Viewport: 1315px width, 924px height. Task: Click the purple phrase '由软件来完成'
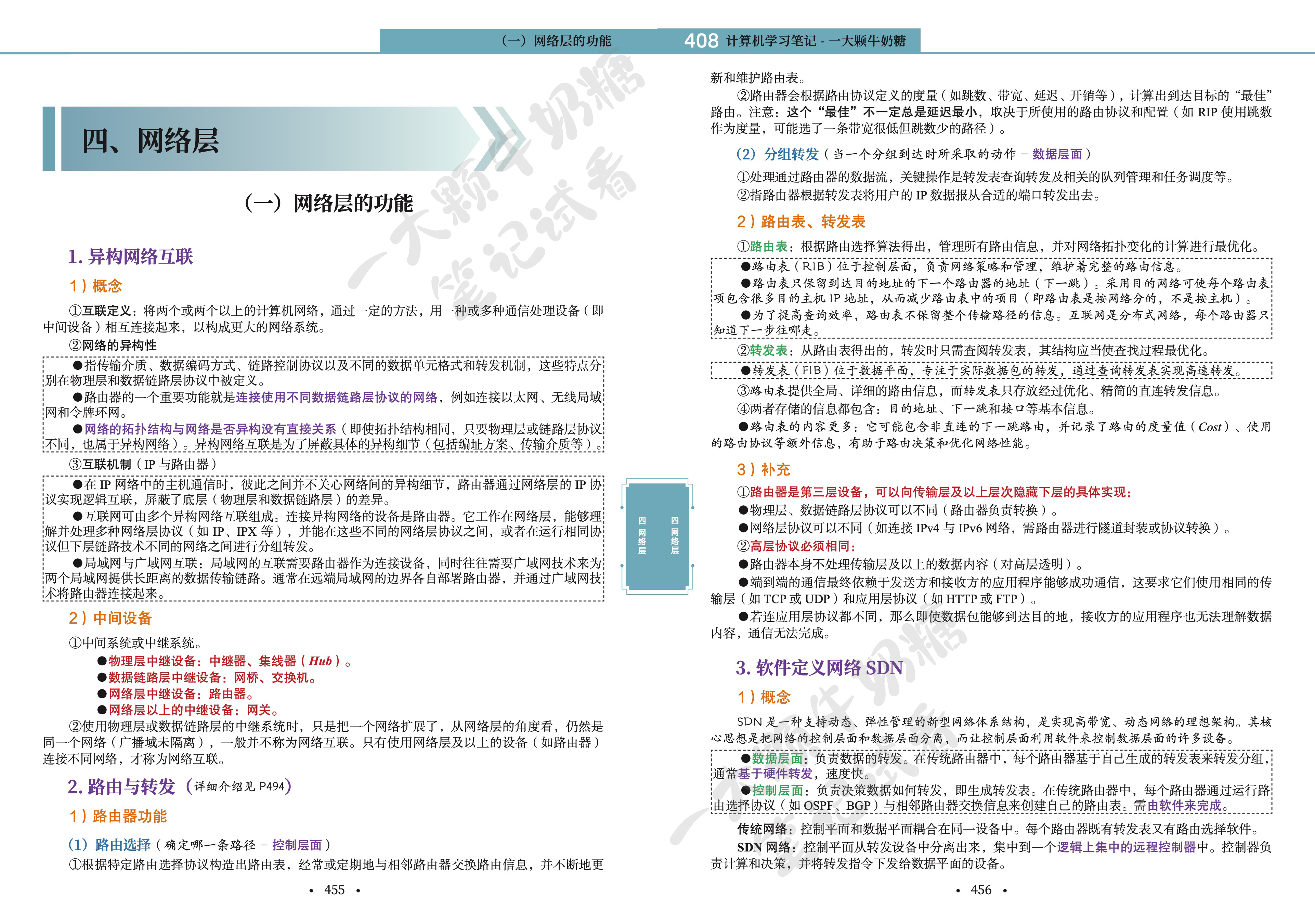coord(1184,805)
